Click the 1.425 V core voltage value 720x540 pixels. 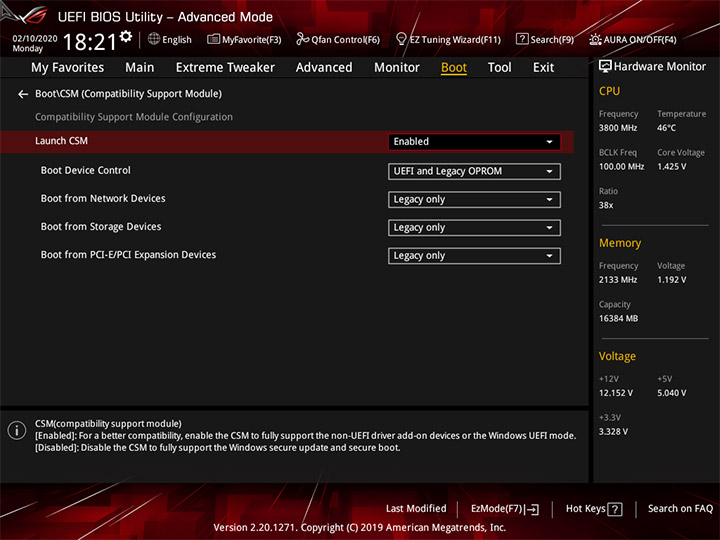pyautogui.click(x=671, y=166)
